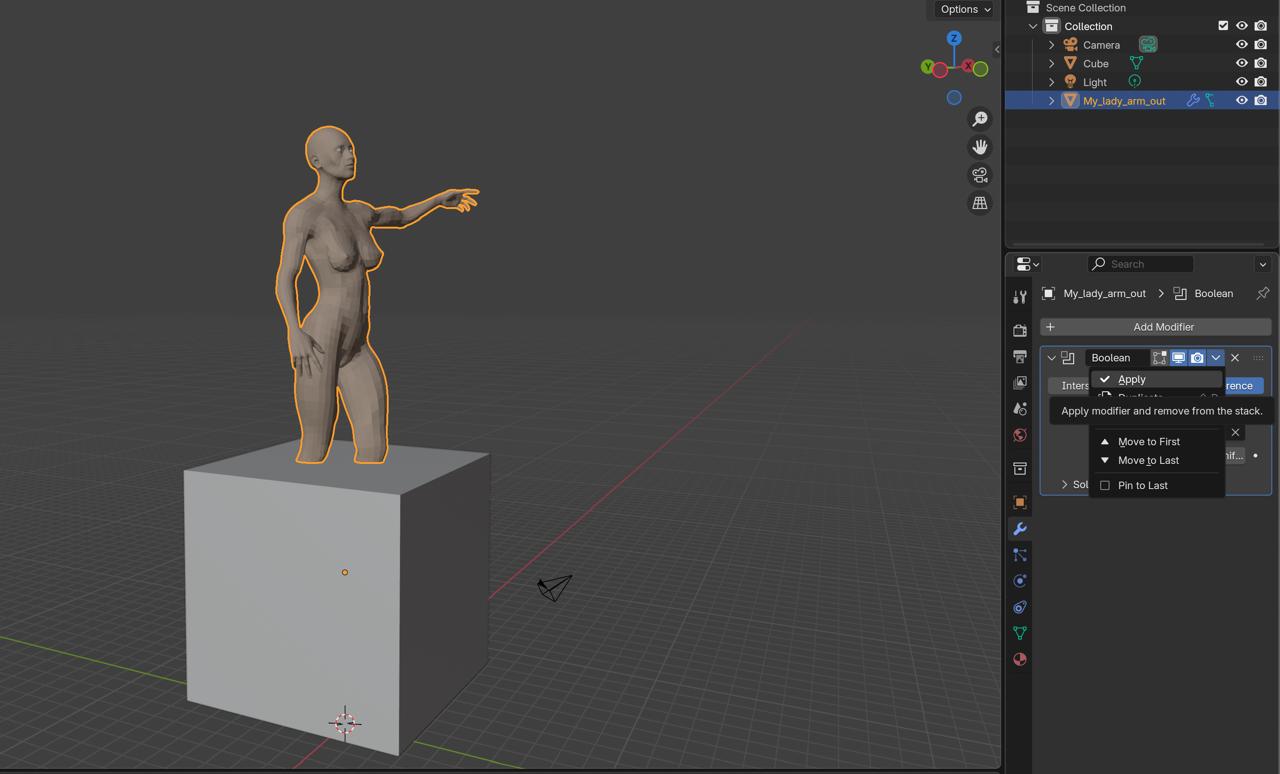This screenshot has height=774, width=1280.
Task: Open the Tool properties tab icon
Action: coord(1019,297)
